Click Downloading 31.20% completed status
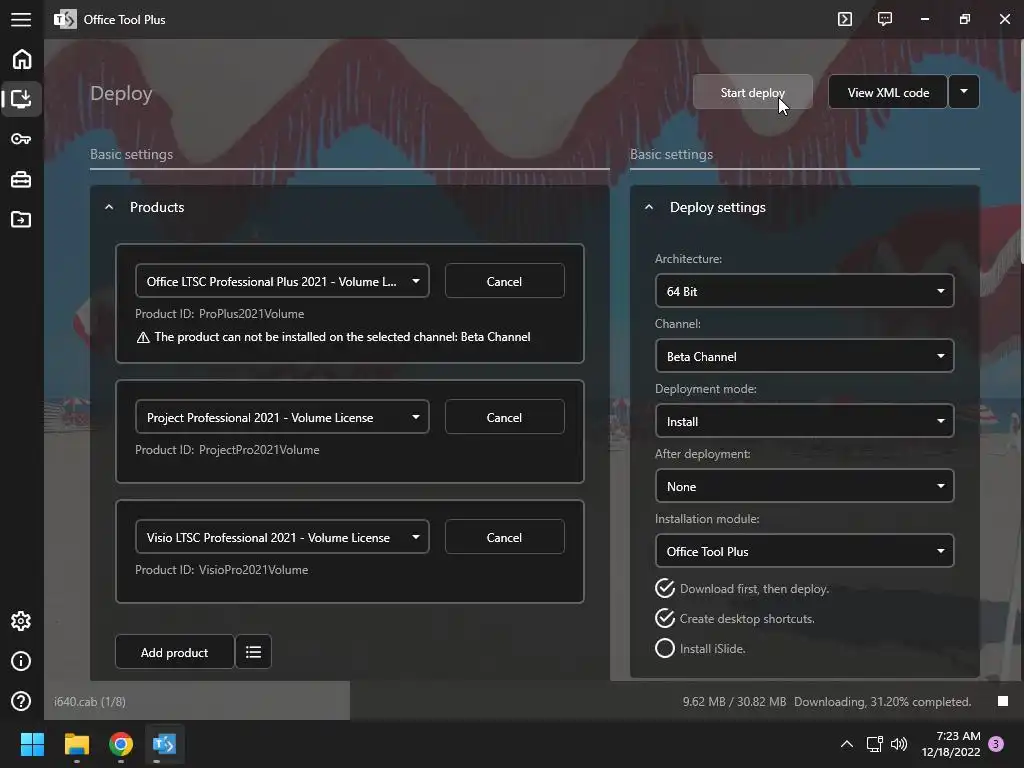The width and height of the screenshot is (1024, 768). [x=882, y=701]
